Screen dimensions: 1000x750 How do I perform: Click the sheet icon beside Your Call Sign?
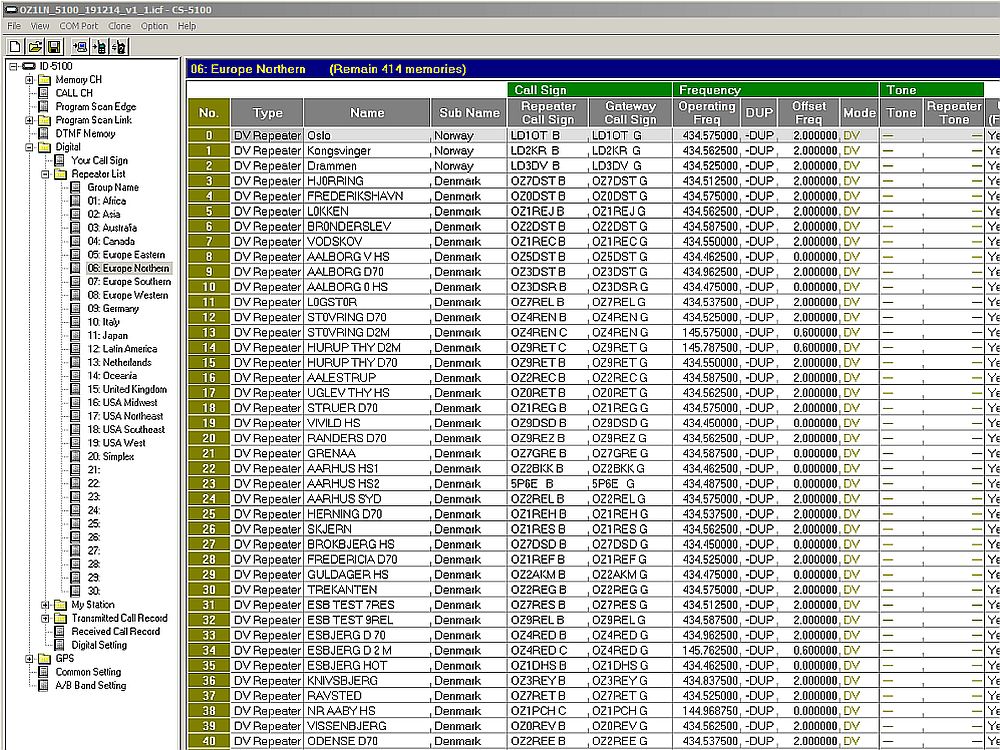click(x=60, y=160)
